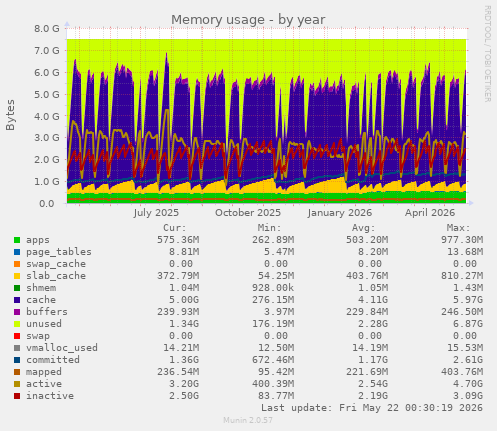Click the swap_cache orange legend swatch
The image size is (497, 431).
(17, 264)
